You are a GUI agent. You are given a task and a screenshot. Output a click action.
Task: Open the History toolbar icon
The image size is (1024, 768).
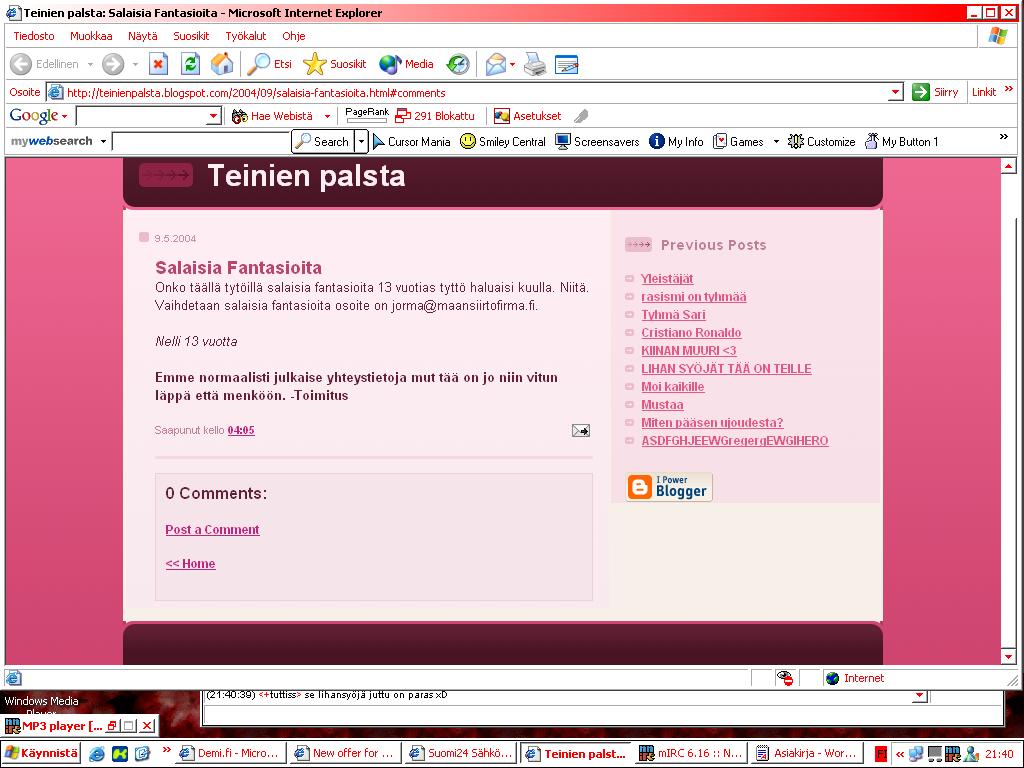point(457,64)
